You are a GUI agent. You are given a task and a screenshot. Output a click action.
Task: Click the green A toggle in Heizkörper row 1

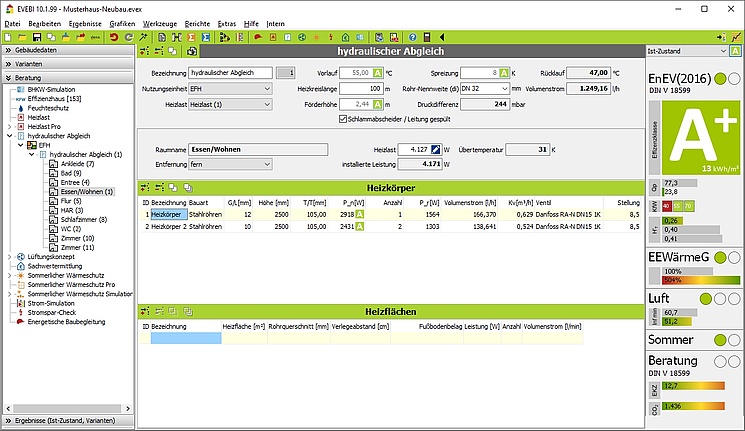coord(360,214)
